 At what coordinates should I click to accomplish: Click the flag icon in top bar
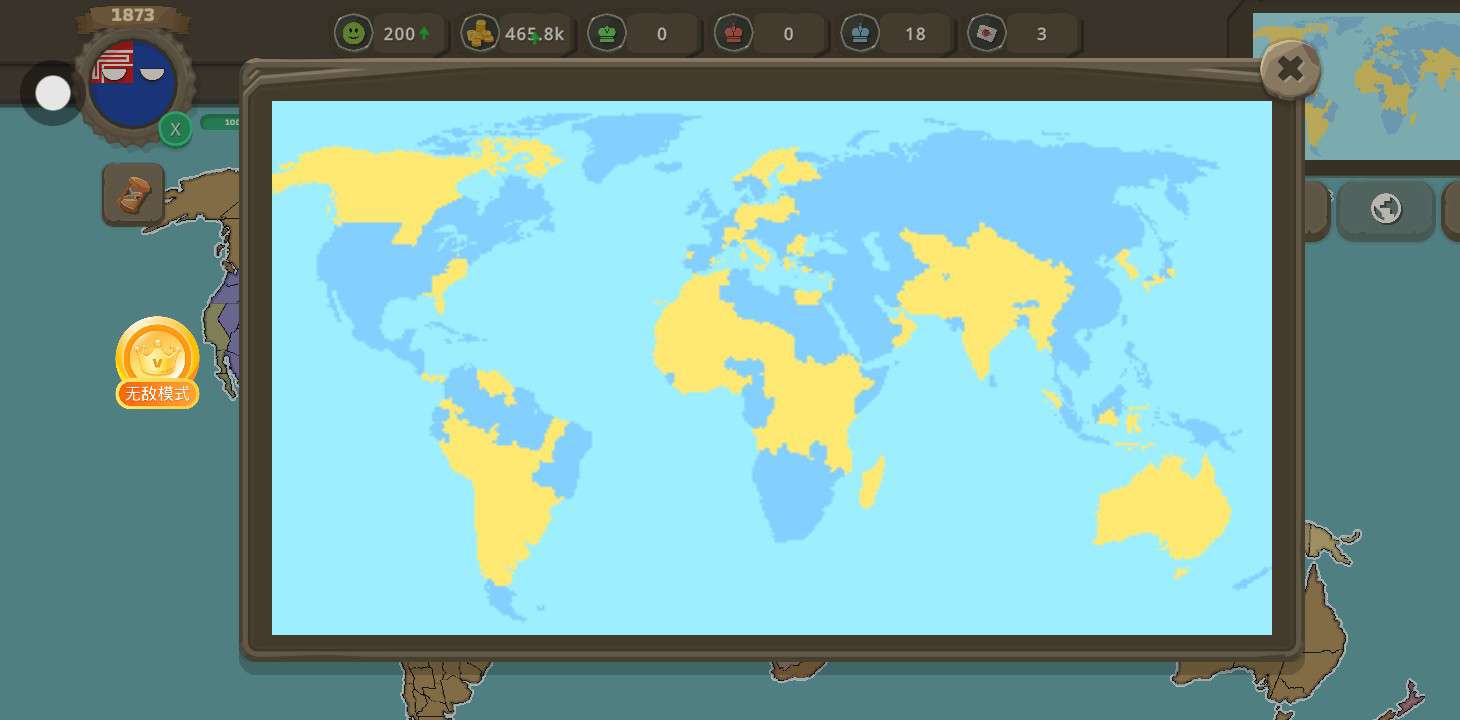pyautogui.click(x=987, y=34)
